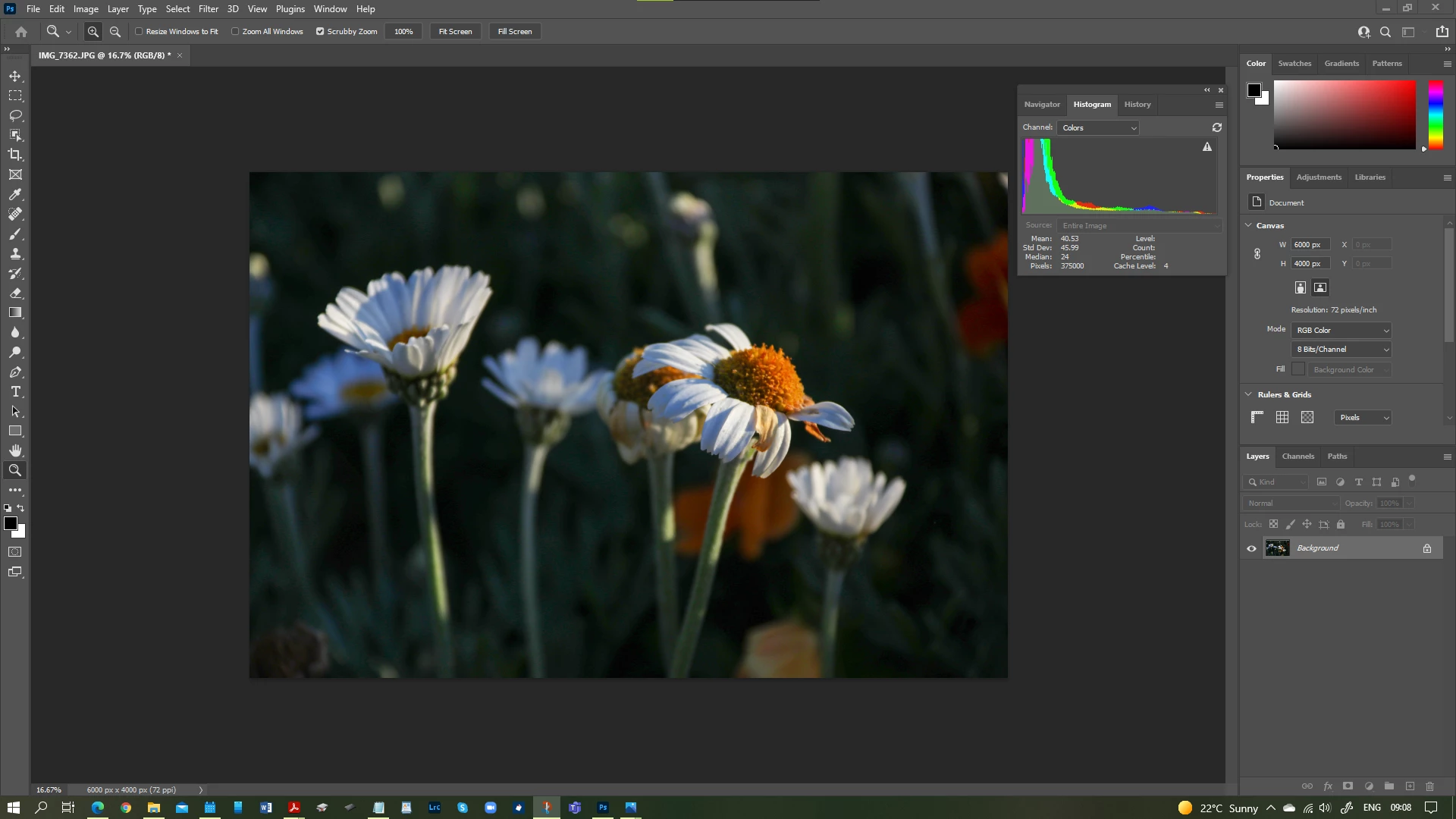Viewport: 1456px width, 819px height.
Task: Collapse the Rulers & Grids section
Action: point(1248,394)
